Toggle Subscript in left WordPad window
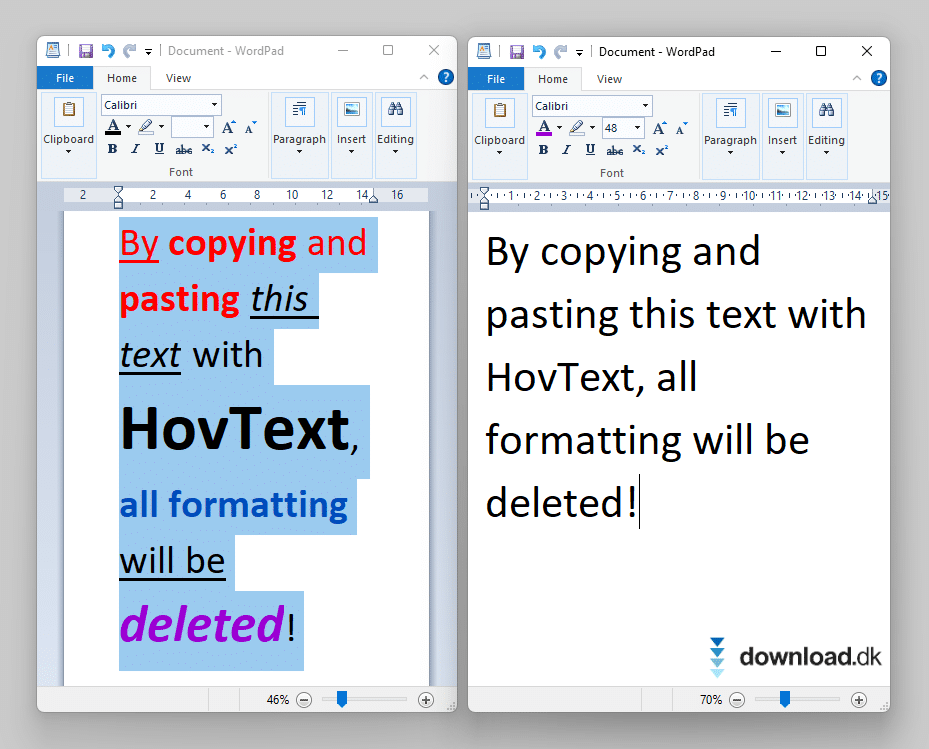The width and height of the screenshot is (929, 749). [x=207, y=149]
